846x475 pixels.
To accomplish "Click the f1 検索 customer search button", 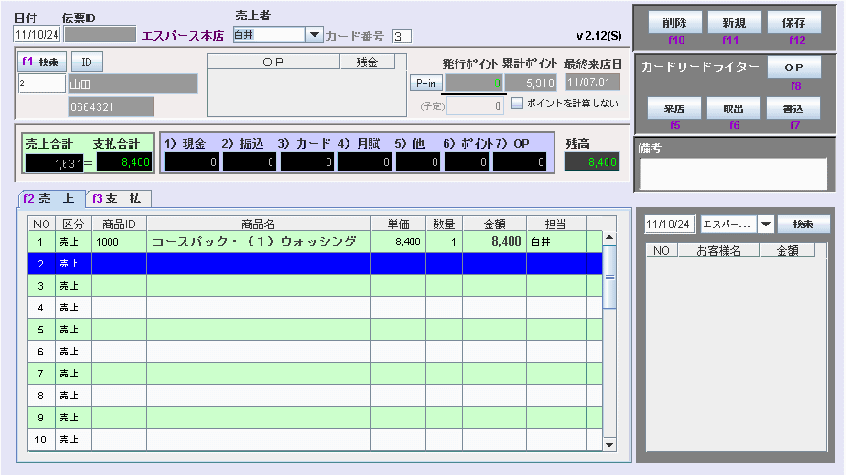I will tap(41, 62).
